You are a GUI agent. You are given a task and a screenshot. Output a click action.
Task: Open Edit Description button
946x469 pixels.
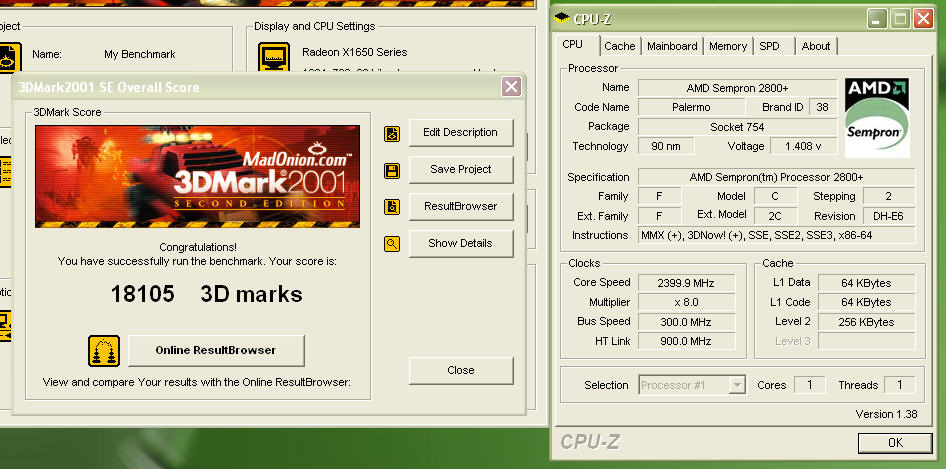[x=461, y=133]
